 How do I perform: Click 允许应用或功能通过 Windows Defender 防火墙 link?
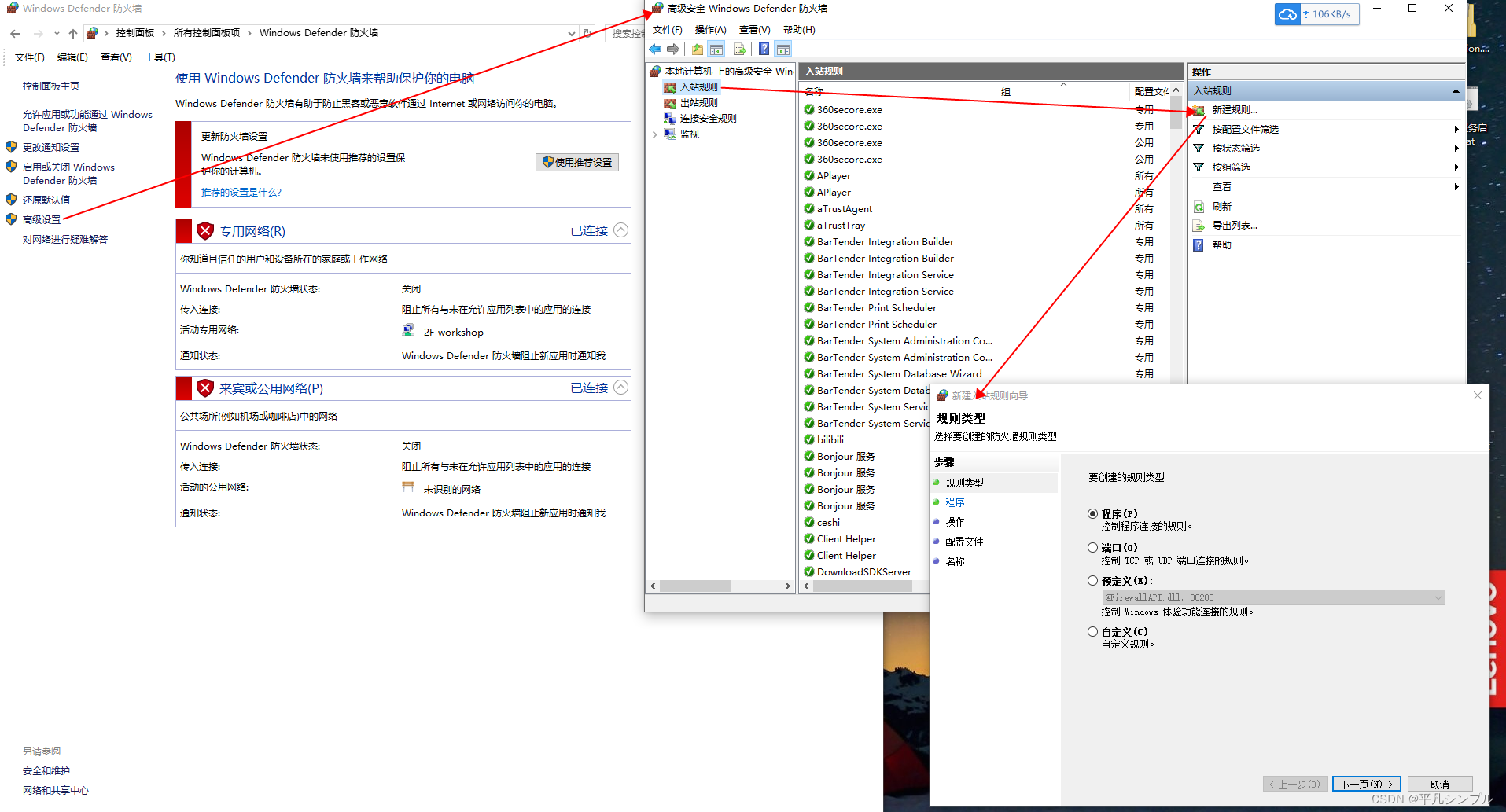(87, 121)
